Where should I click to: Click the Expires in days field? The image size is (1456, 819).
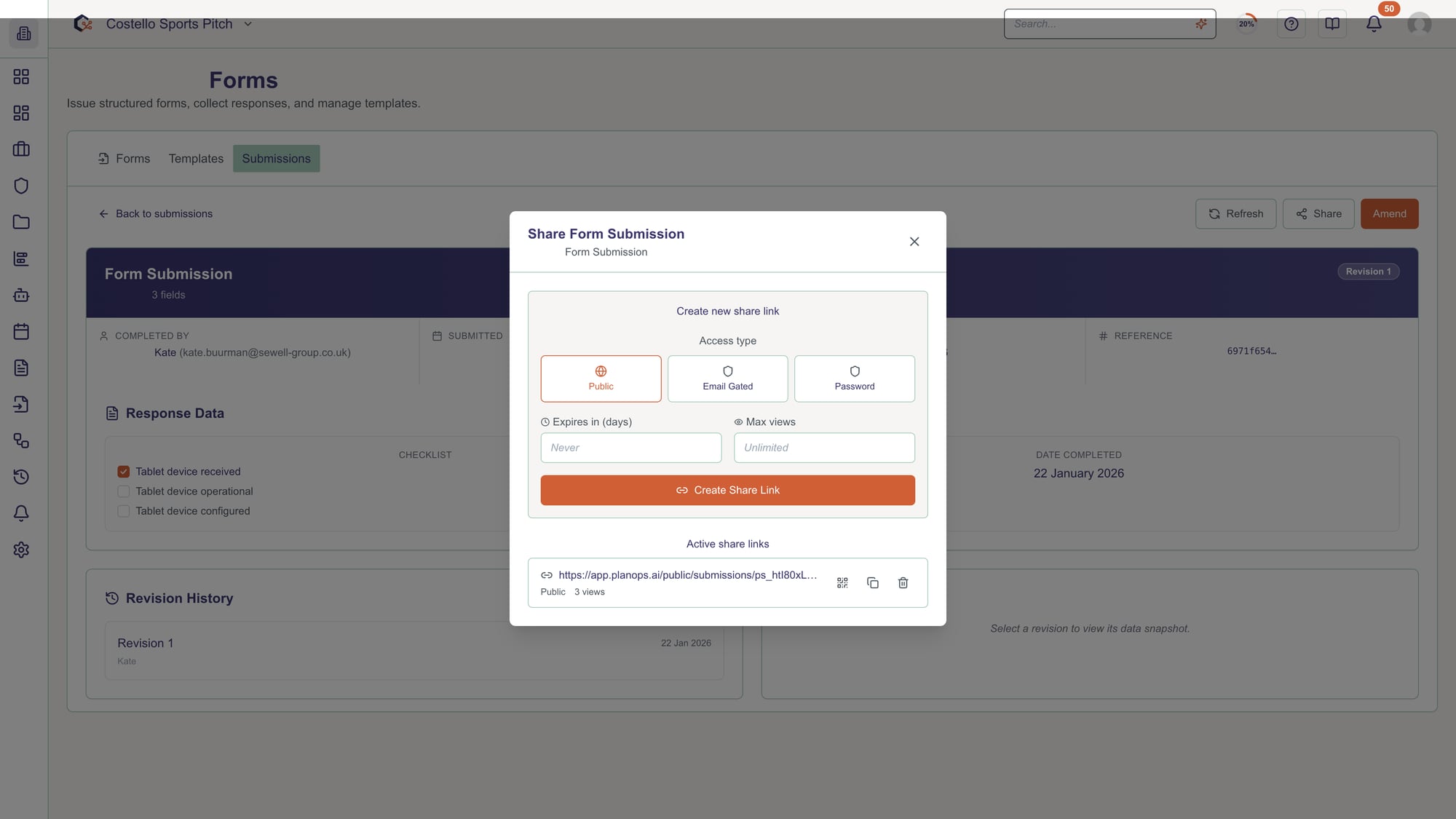click(630, 448)
